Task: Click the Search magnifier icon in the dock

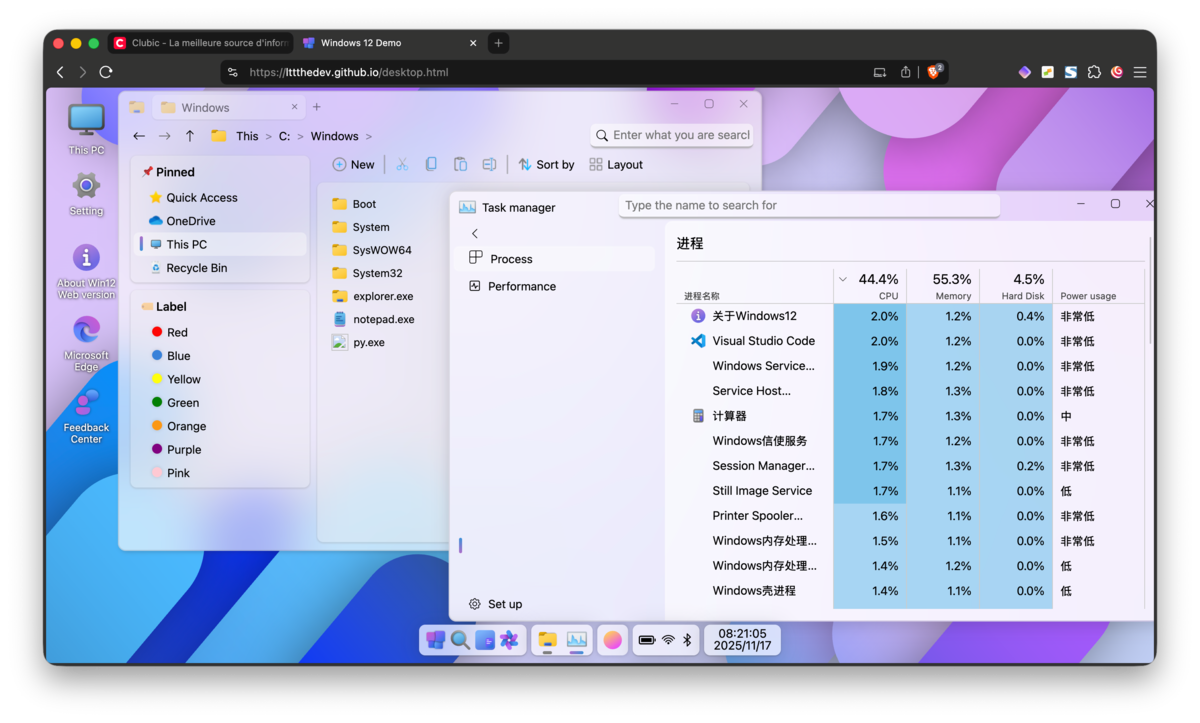Action: [460, 640]
